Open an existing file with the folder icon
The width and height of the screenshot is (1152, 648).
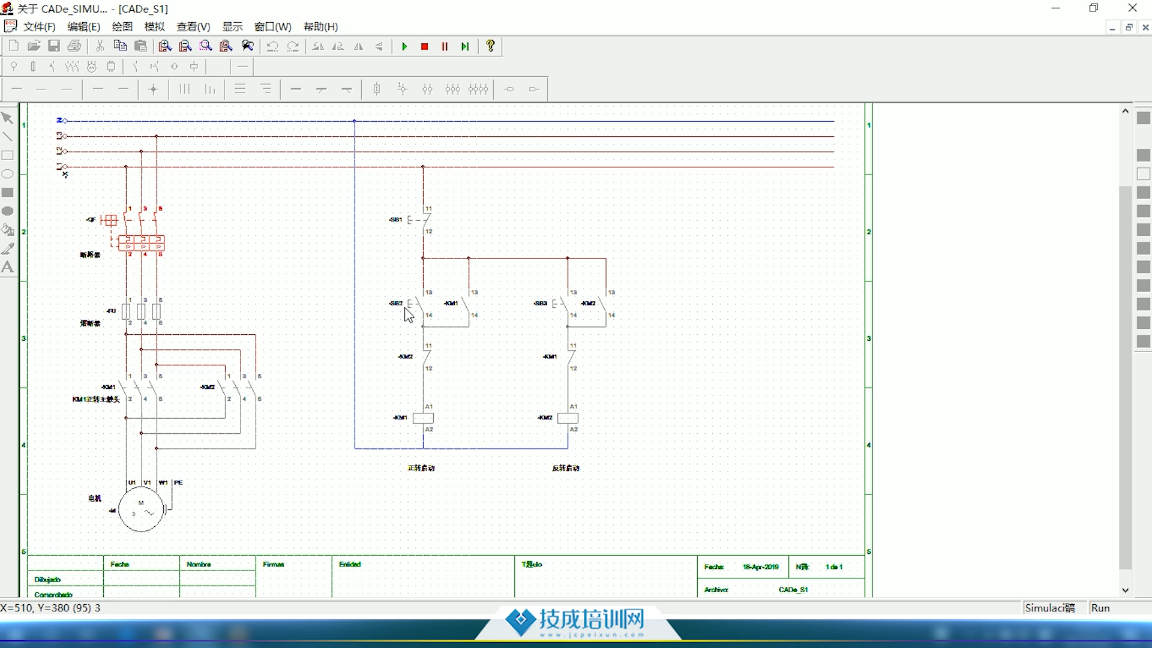click(34, 46)
